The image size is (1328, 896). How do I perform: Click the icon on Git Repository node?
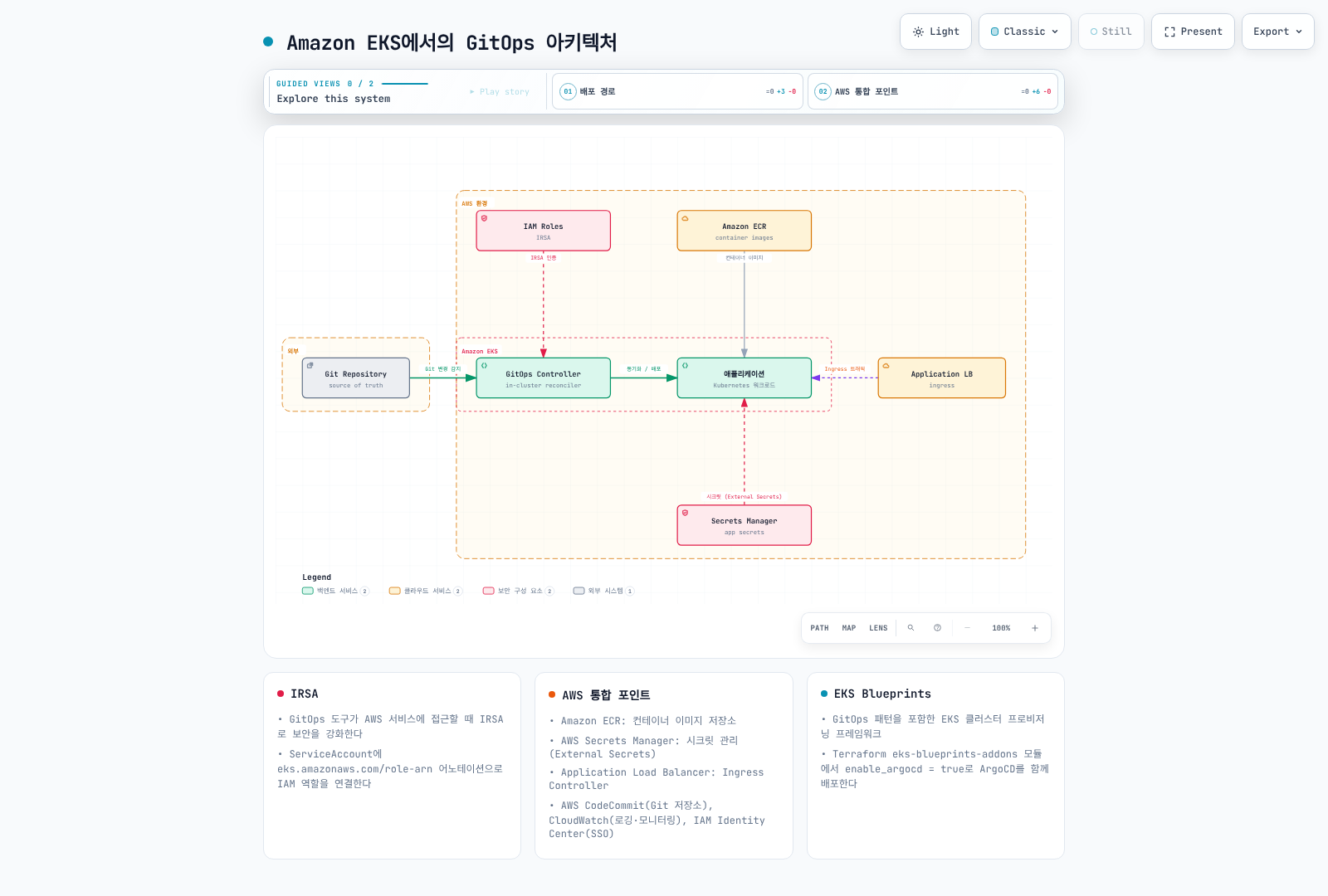pyautogui.click(x=310, y=365)
